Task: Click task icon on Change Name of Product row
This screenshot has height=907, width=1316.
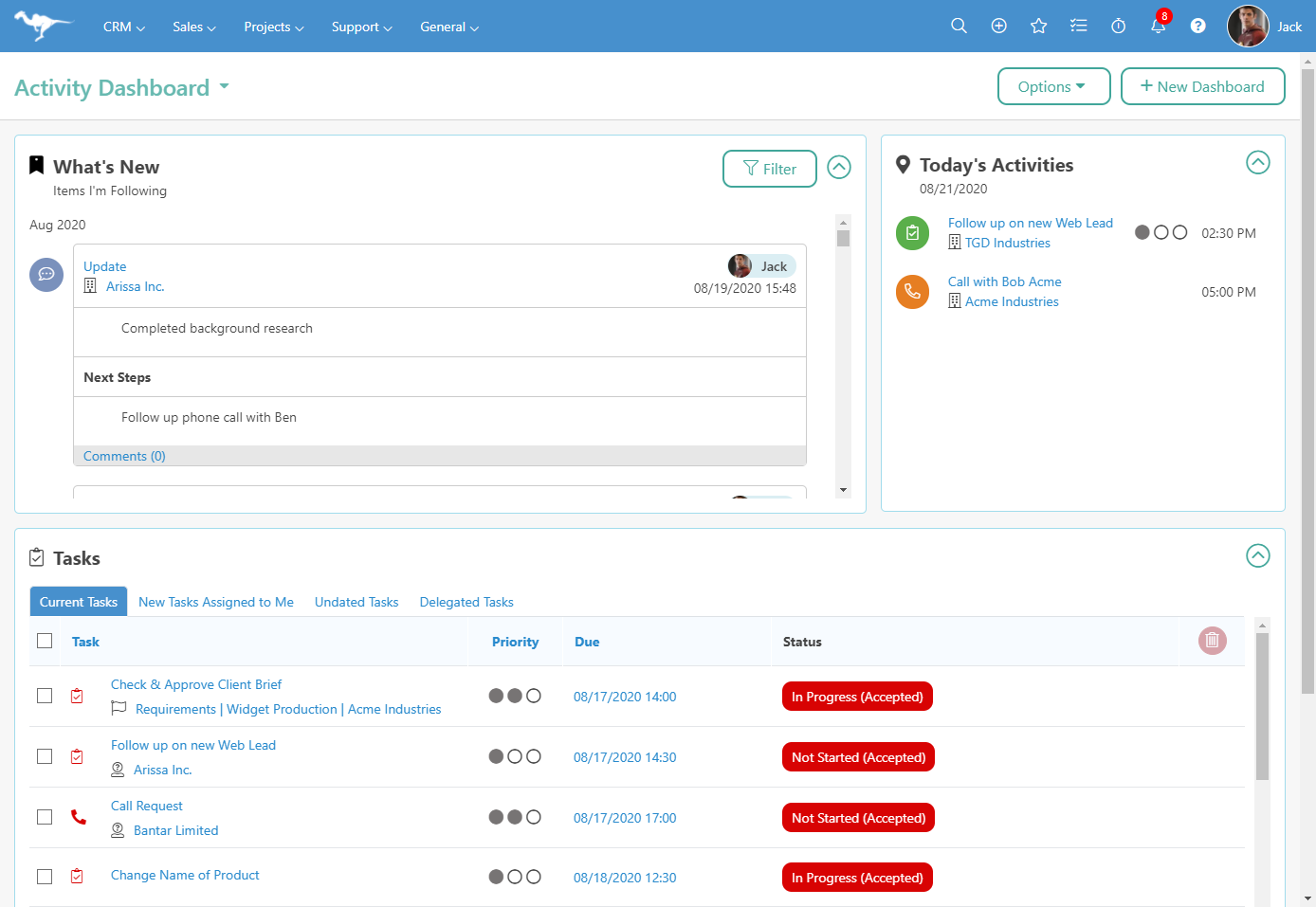Action: 77,877
